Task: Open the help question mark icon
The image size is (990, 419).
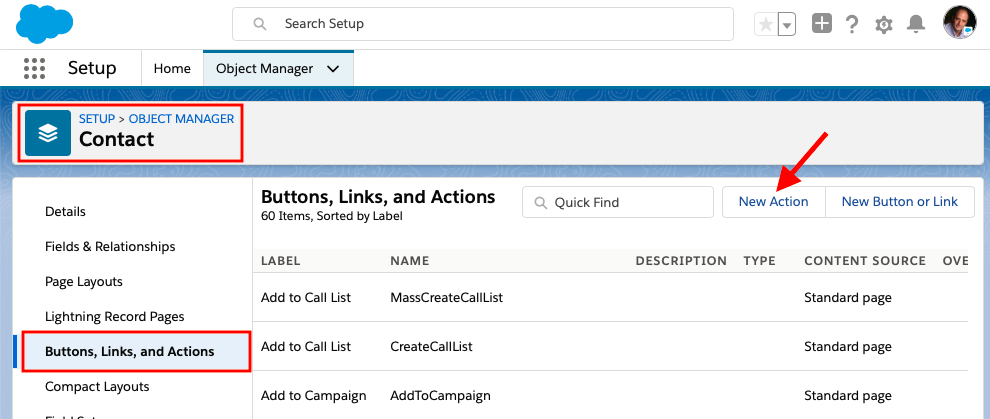Action: coord(852,25)
